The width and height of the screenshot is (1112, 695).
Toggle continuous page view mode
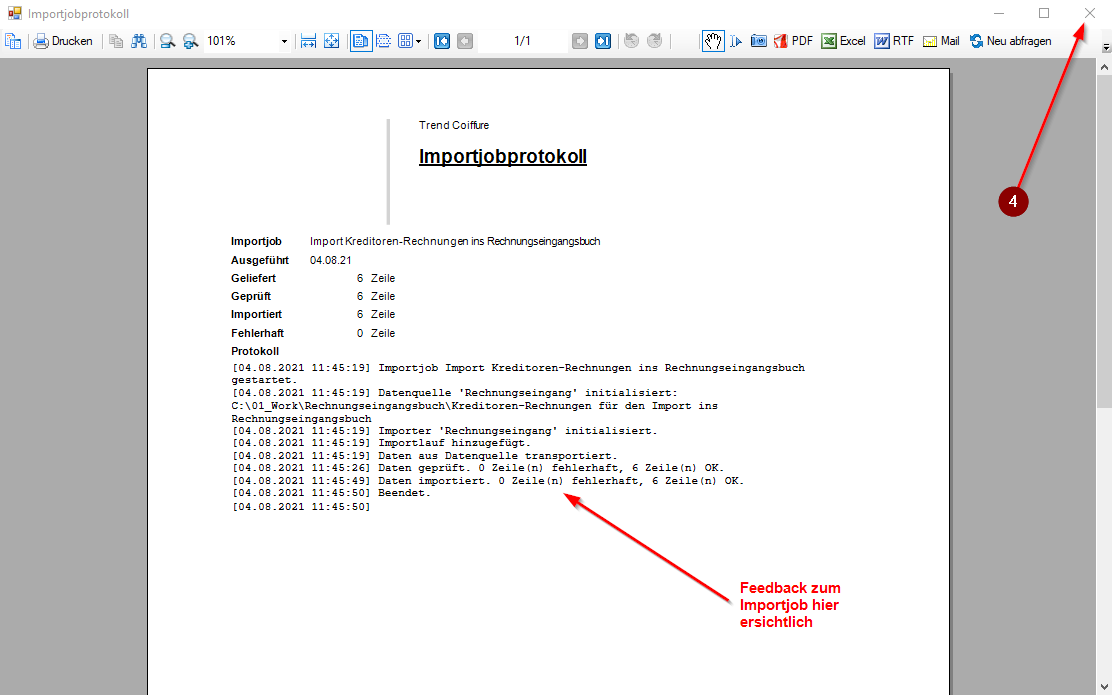(384, 41)
